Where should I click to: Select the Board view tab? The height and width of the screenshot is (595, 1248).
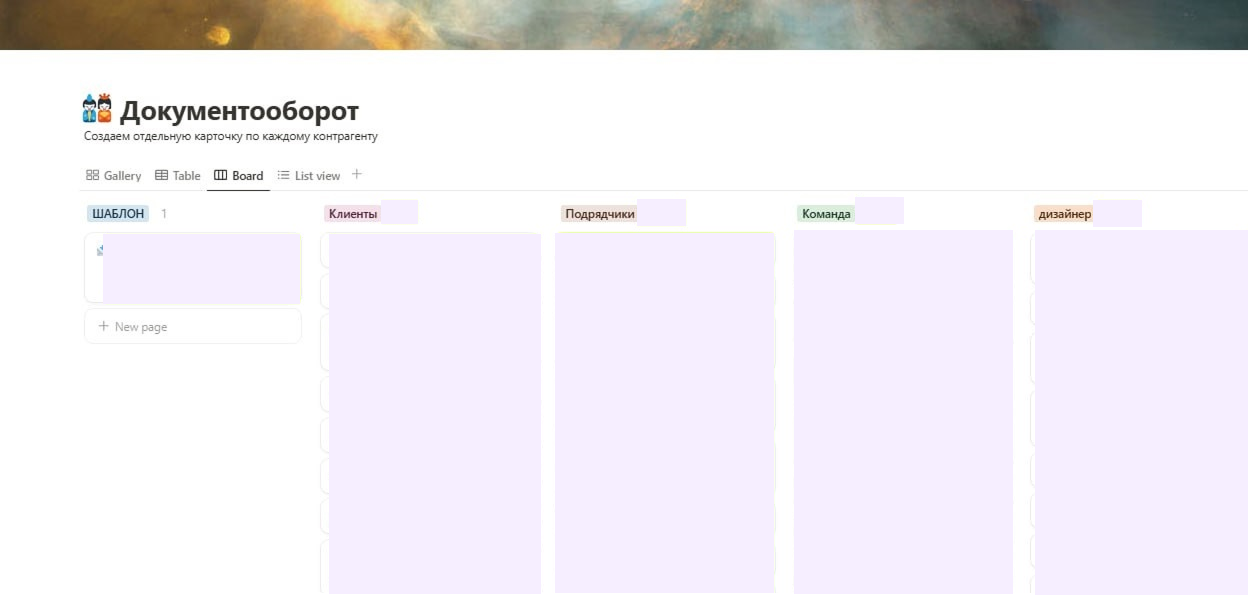coord(239,176)
